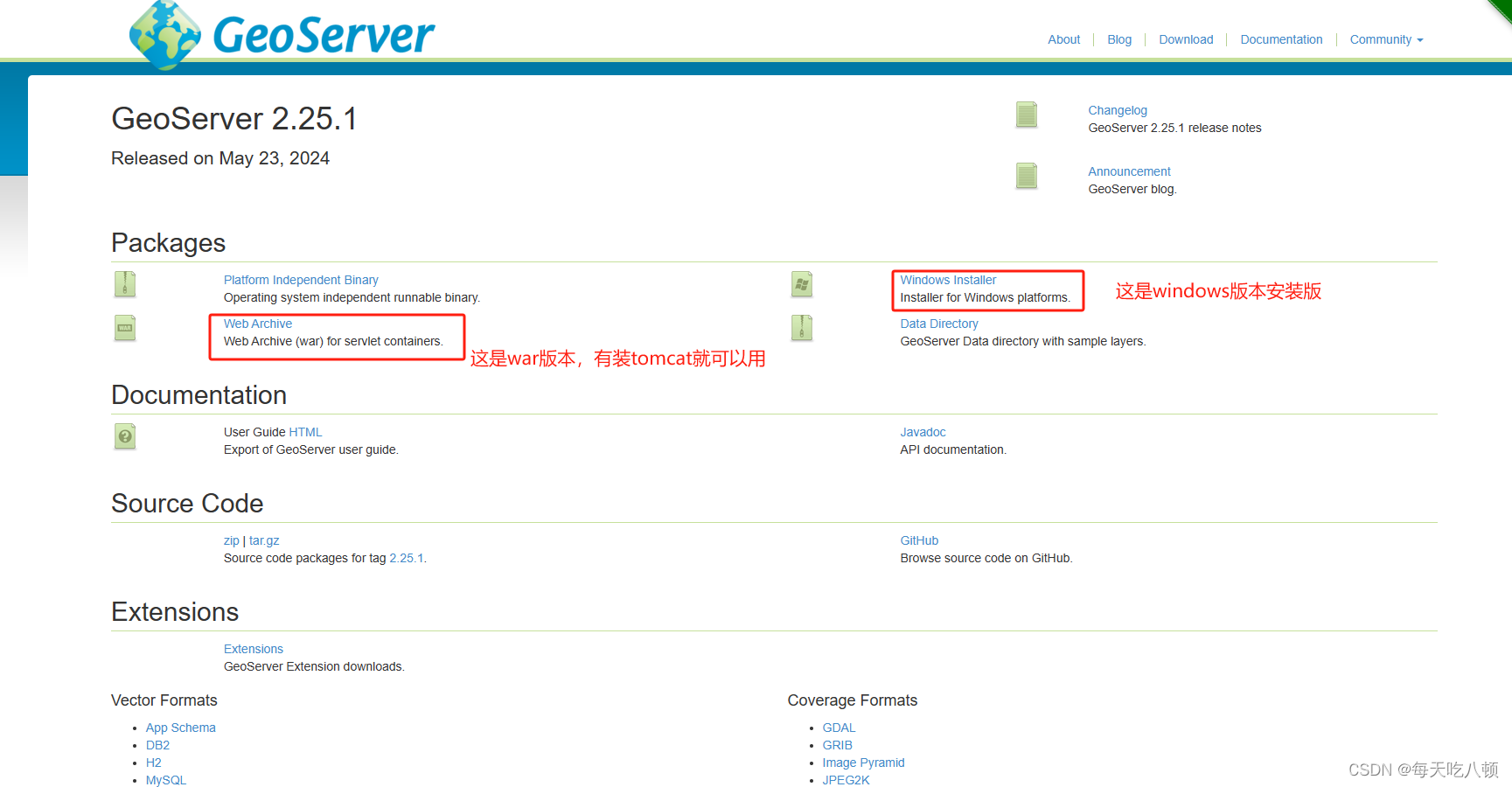Open the Extensions downloads link
The height and width of the screenshot is (787, 1512).
click(x=254, y=649)
